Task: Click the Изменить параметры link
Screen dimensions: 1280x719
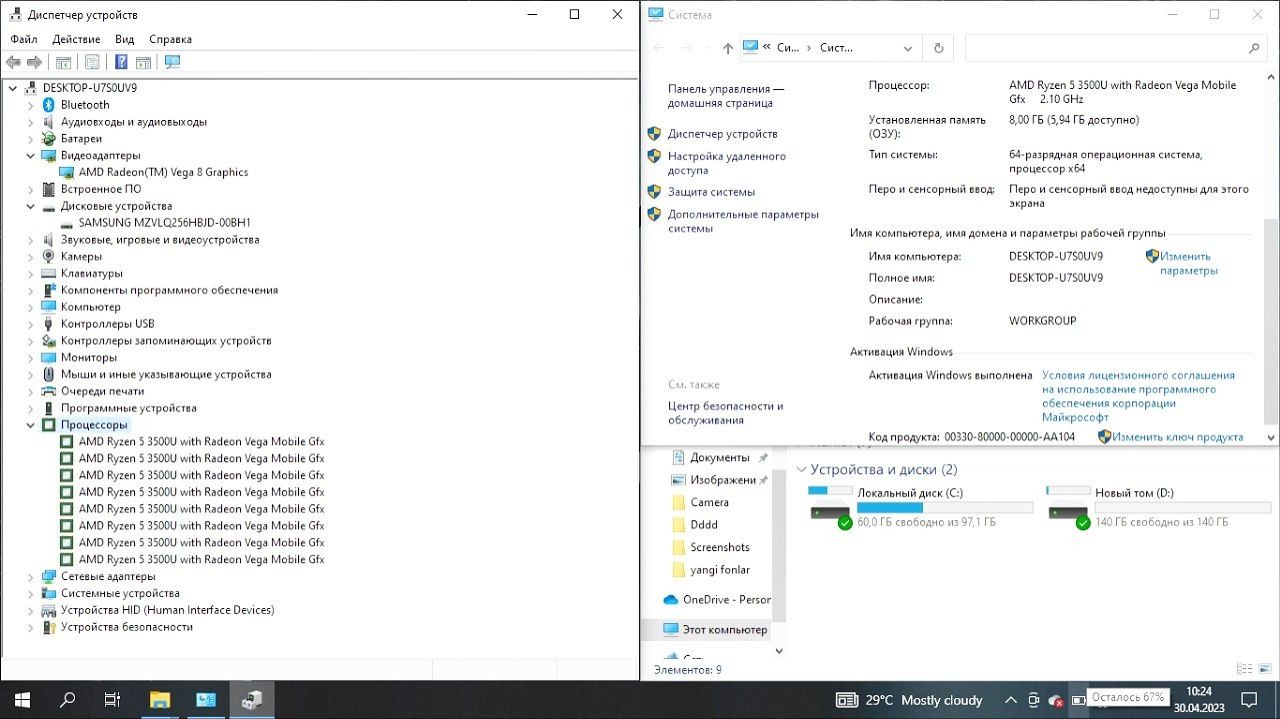Action: click(x=1189, y=264)
